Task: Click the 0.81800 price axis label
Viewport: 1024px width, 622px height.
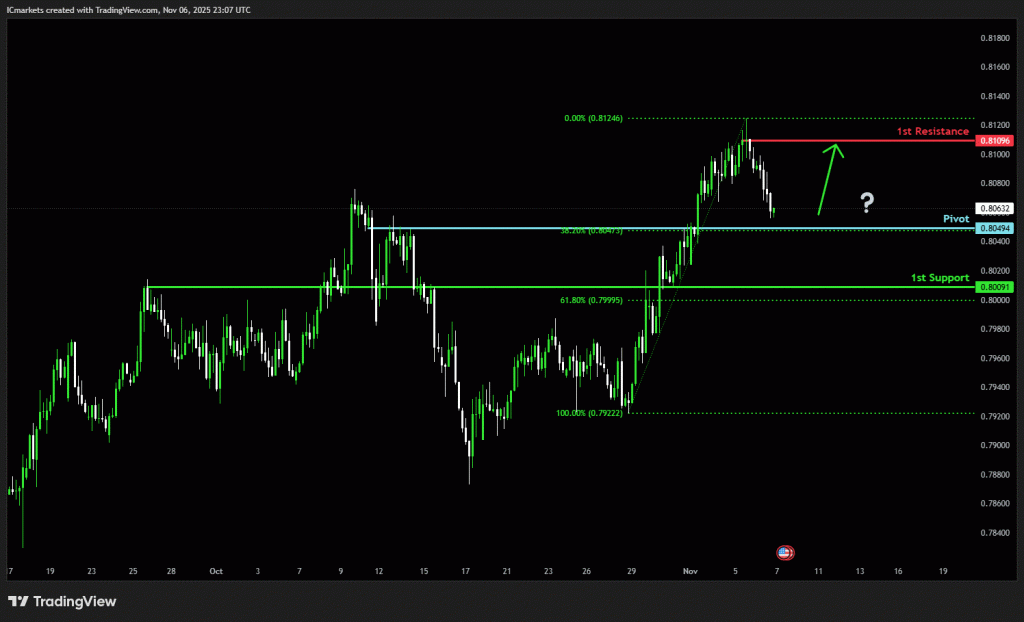Action: pyautogui.click(x=996, y=39)
